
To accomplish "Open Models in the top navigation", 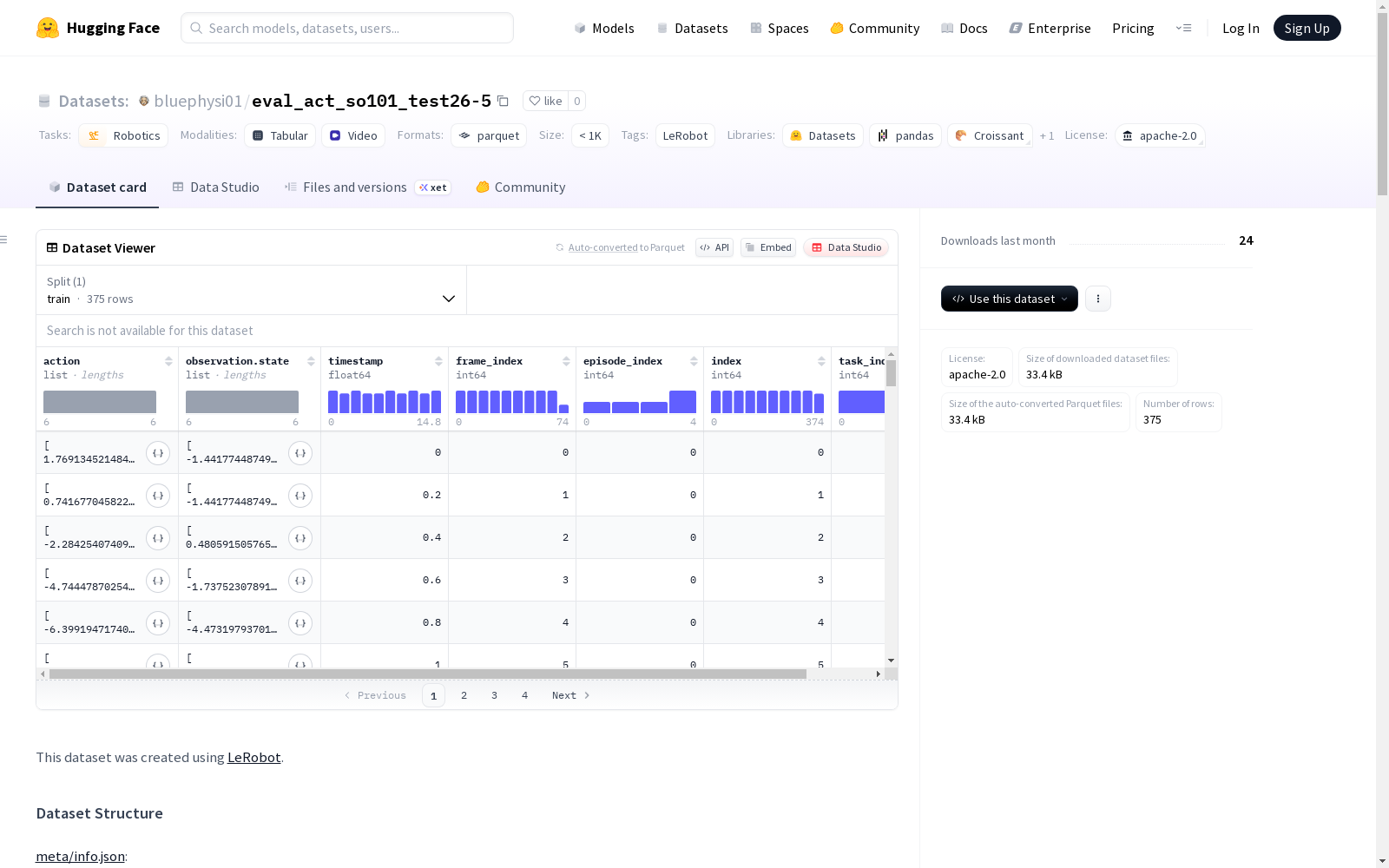I will (604, 28).
